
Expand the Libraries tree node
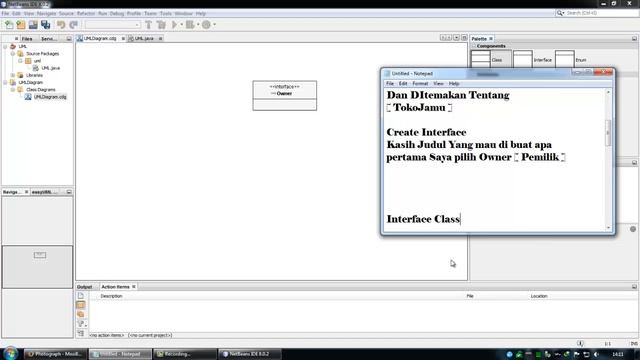coord(13,75)
